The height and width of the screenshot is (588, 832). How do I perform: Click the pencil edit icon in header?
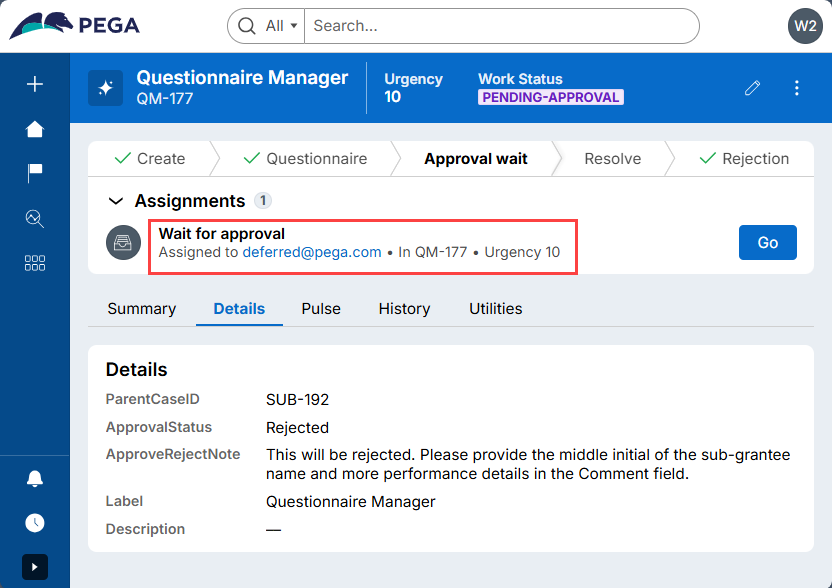click(x=752, y=88)
